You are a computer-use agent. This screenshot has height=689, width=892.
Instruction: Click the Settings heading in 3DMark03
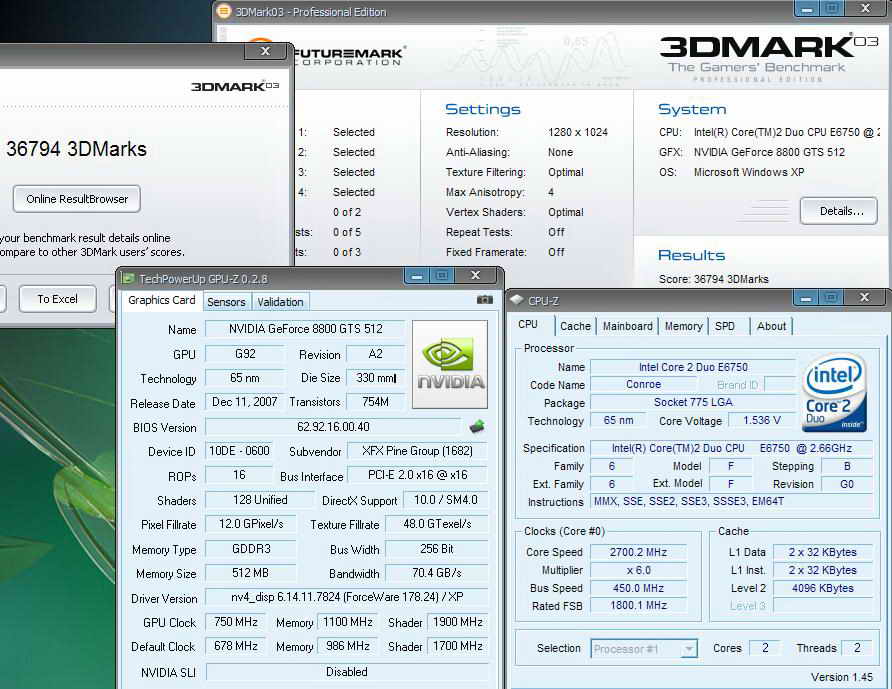pyautogui.click(x=482, y=109)
